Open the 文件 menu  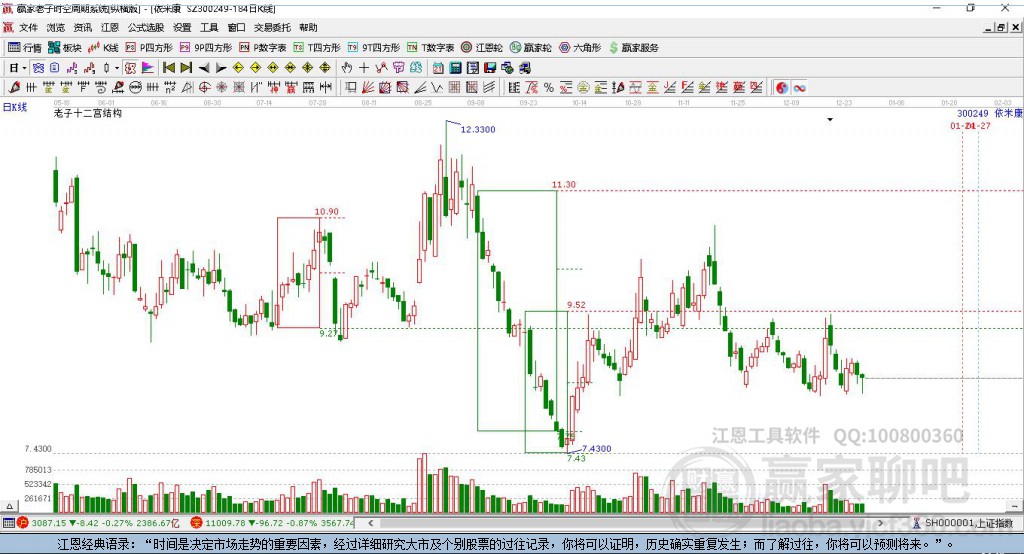pos(29,27)
